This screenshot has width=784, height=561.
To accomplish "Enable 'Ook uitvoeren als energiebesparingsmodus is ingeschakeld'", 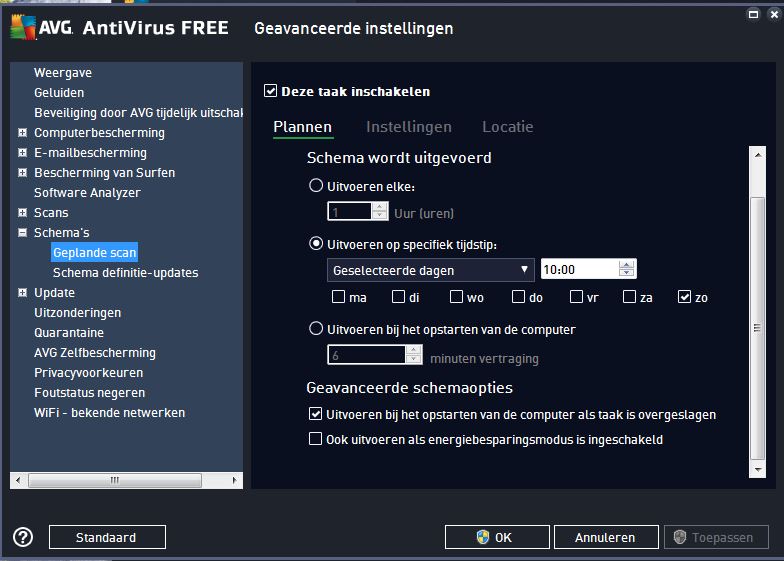I will [x=316, y=439].
